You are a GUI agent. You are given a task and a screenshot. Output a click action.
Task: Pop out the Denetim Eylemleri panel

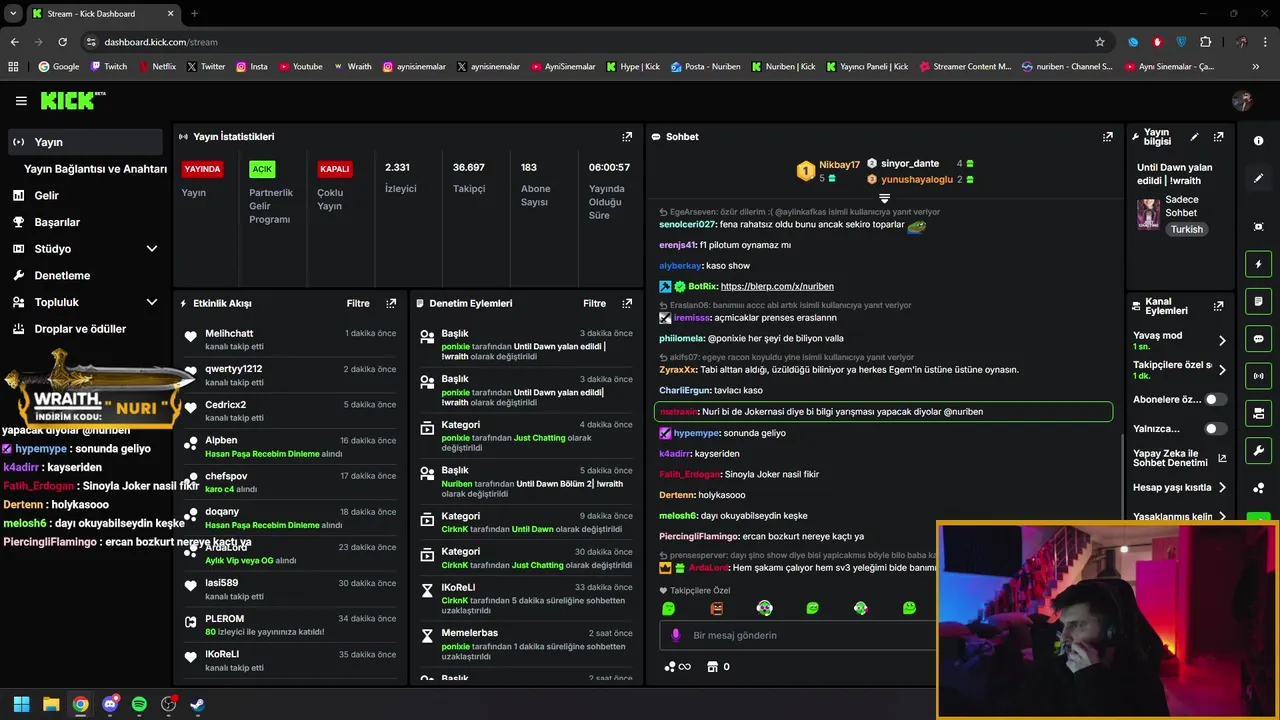(627, 303)
